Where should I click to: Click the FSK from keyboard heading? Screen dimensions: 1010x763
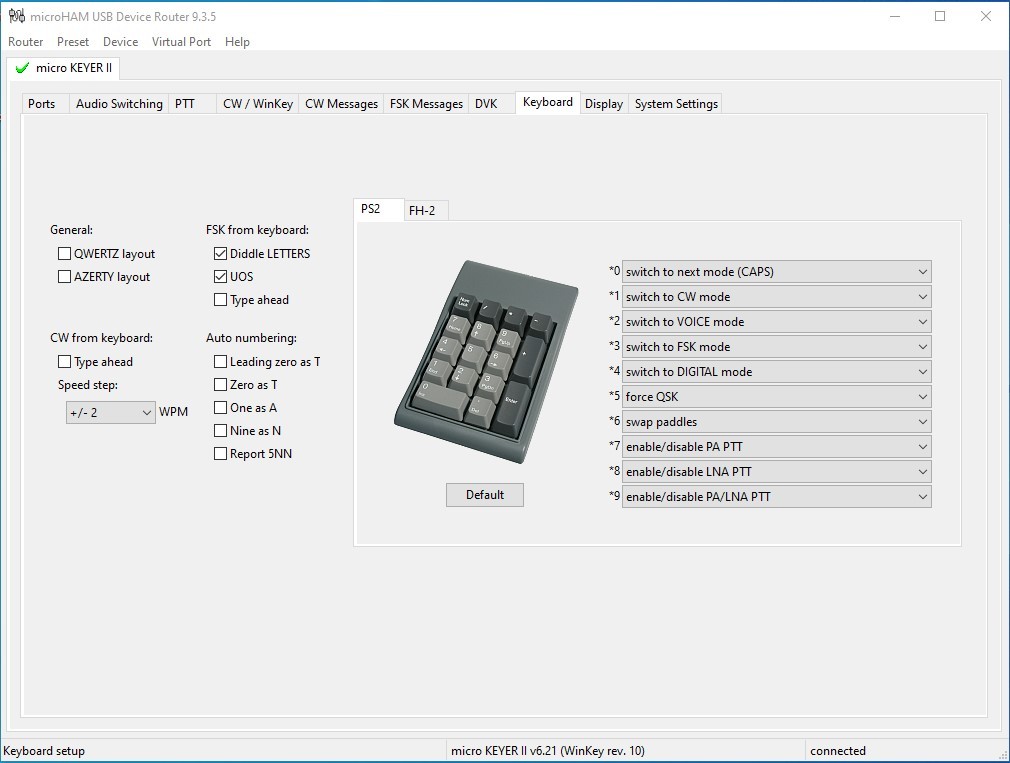pos(258,230)
